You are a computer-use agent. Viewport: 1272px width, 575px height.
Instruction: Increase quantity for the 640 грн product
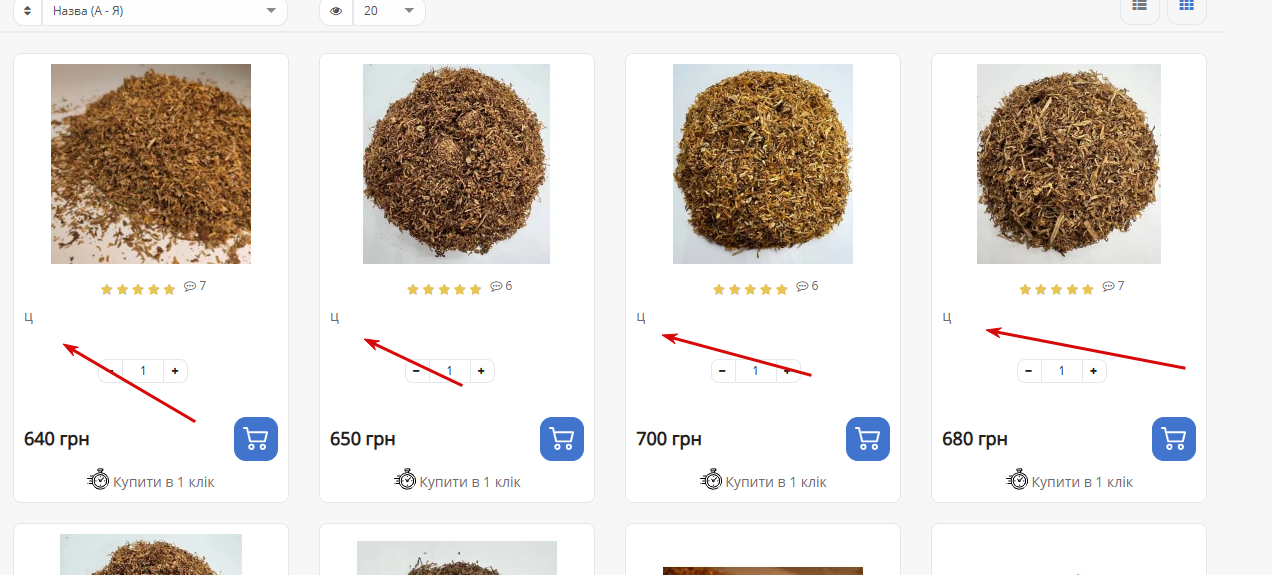point(175,371)
